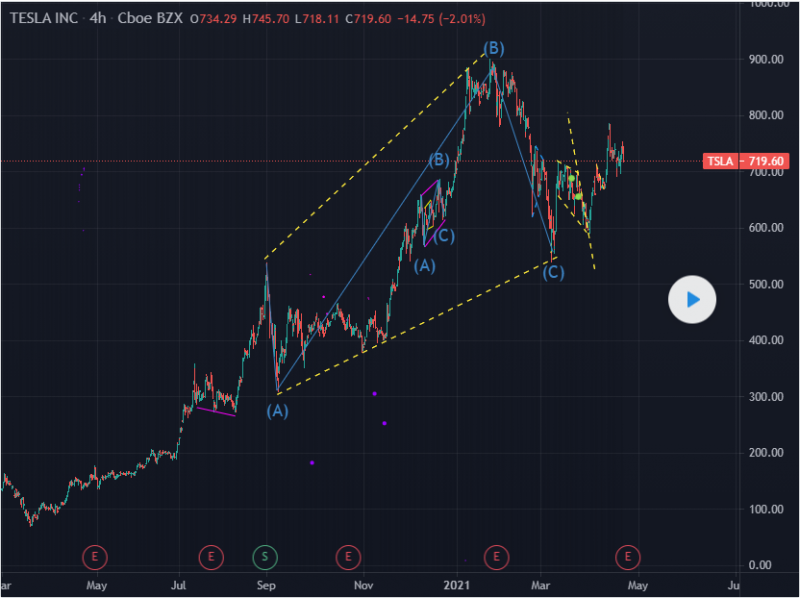Click the rightmost earnings "E" marker
Viewport: 800px width, 598px height.
[628, 555]
